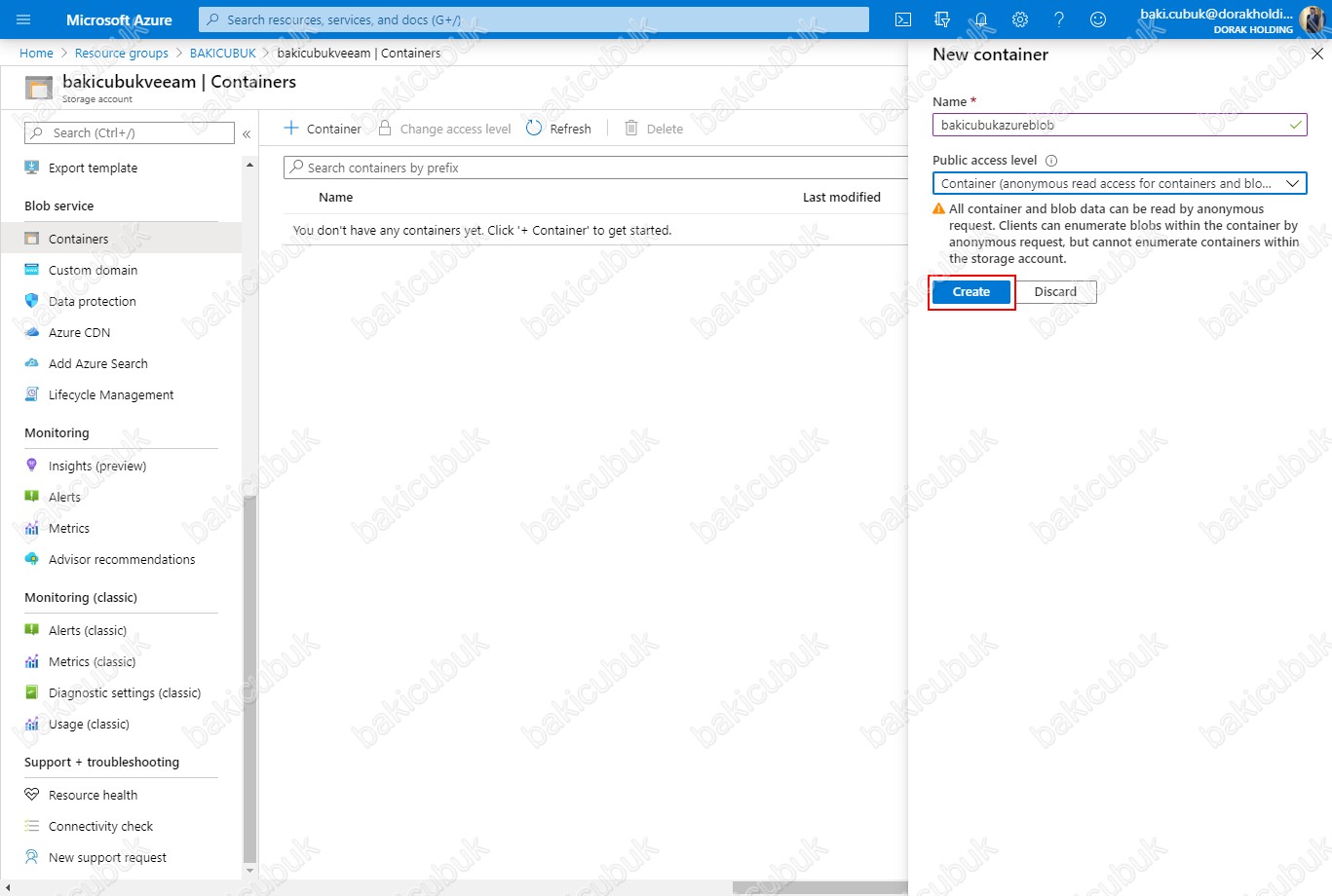This screenshot has height=896, width=1332.
Task: Expand the Public access level dropdown
Action: pos(1119,183)
